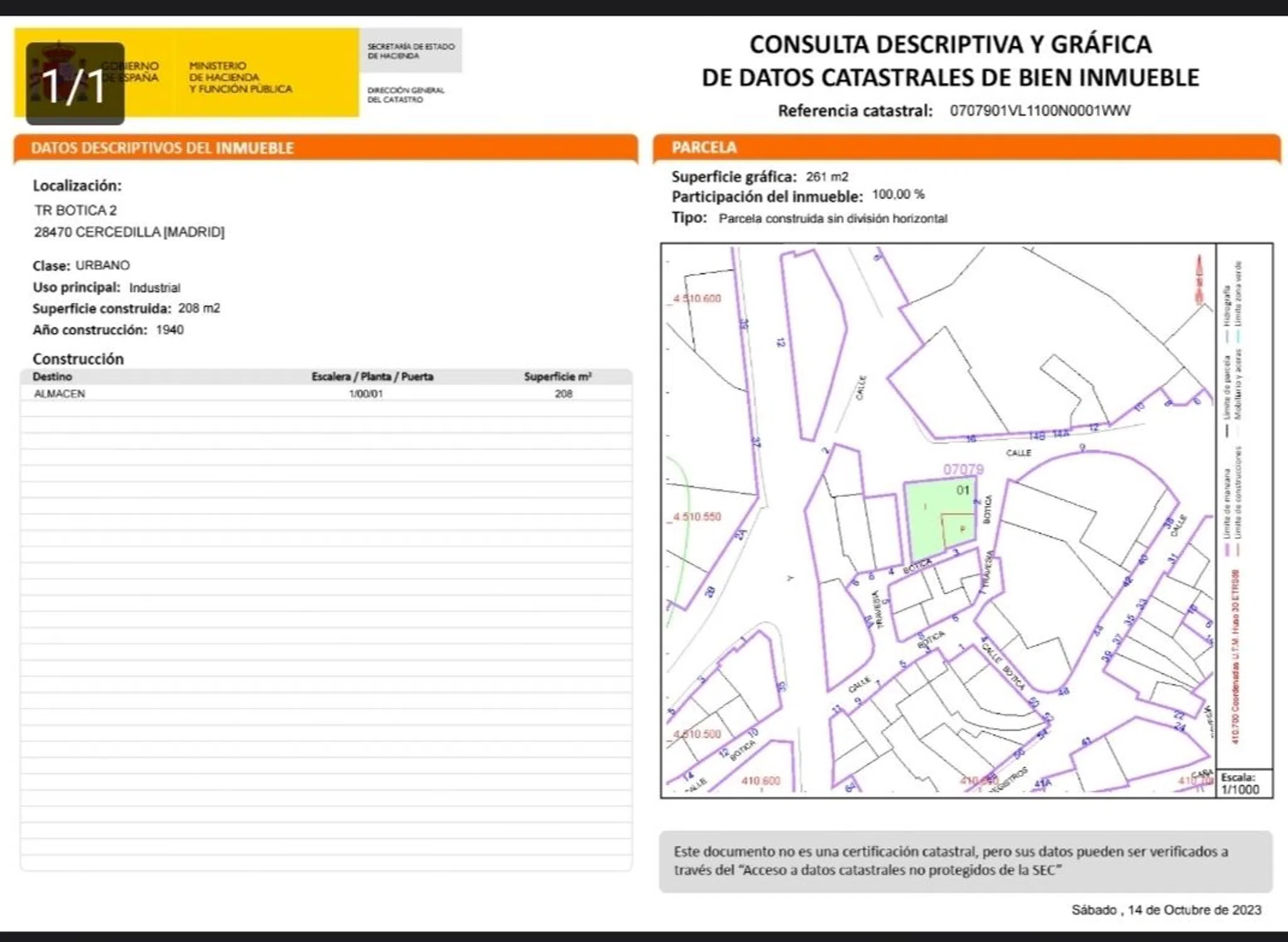Click the Ministerio de Hacienda logo text
1288x942 pixels.
pyautogui.click(x=240, y=77)
